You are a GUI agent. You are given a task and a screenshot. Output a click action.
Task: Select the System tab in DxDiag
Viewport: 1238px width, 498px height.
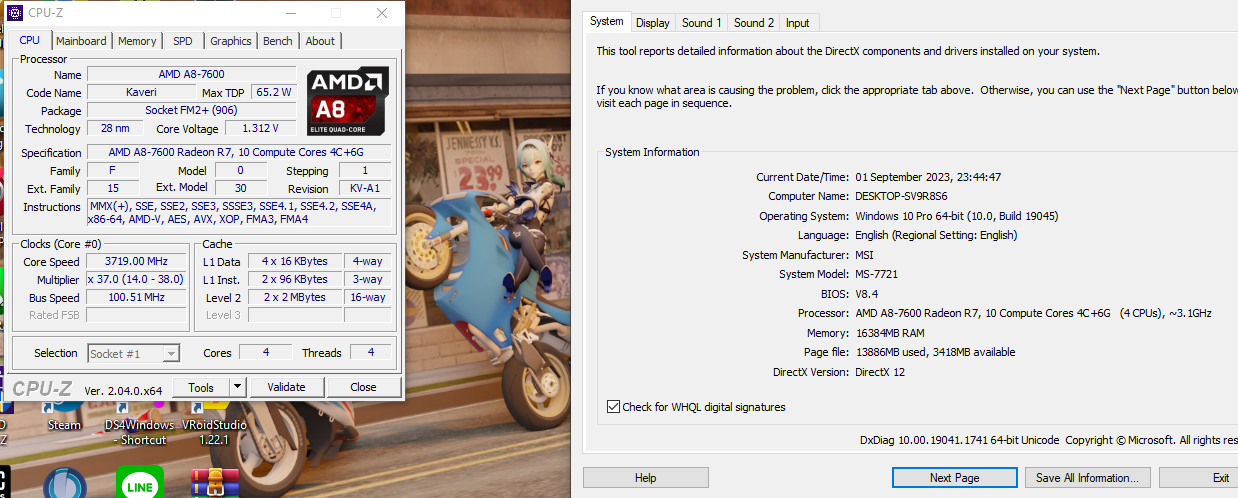click(606, 21)
